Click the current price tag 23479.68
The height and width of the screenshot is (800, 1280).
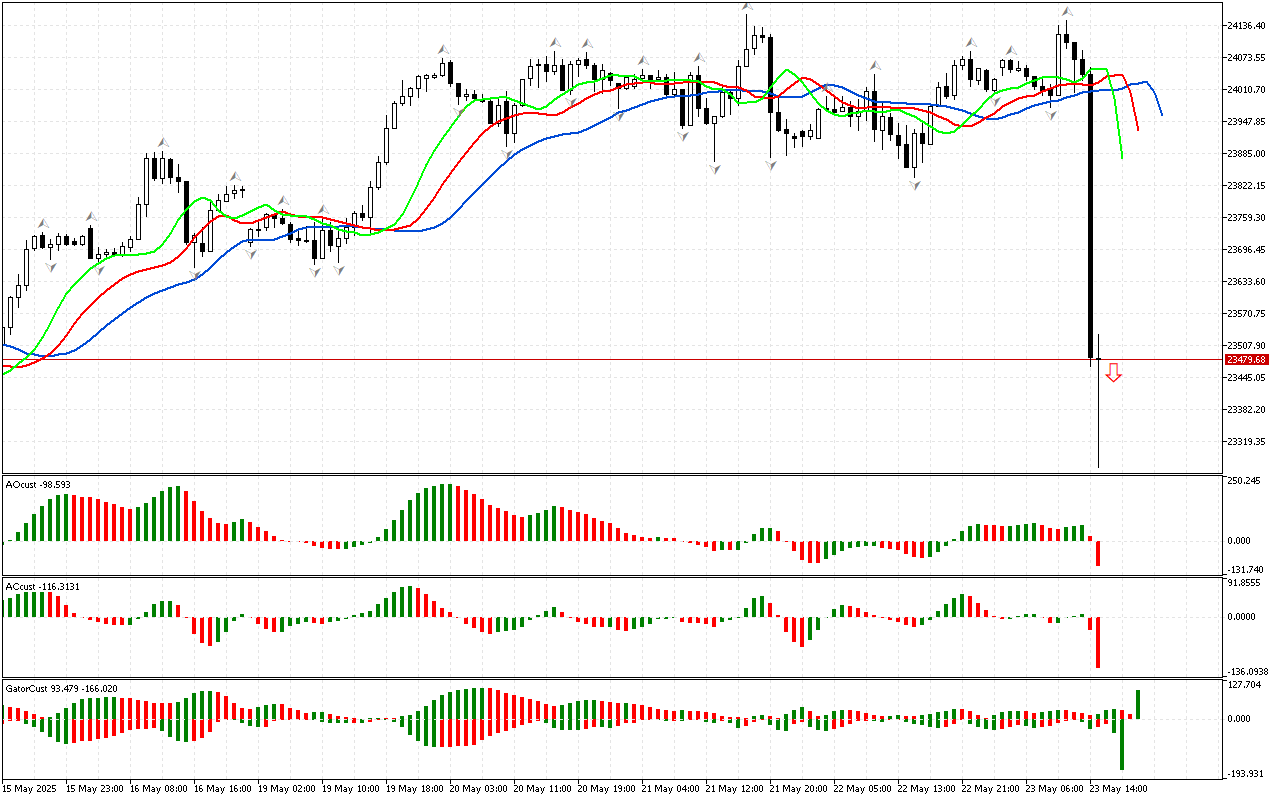pyautogui.click(x=1246, y=359)
